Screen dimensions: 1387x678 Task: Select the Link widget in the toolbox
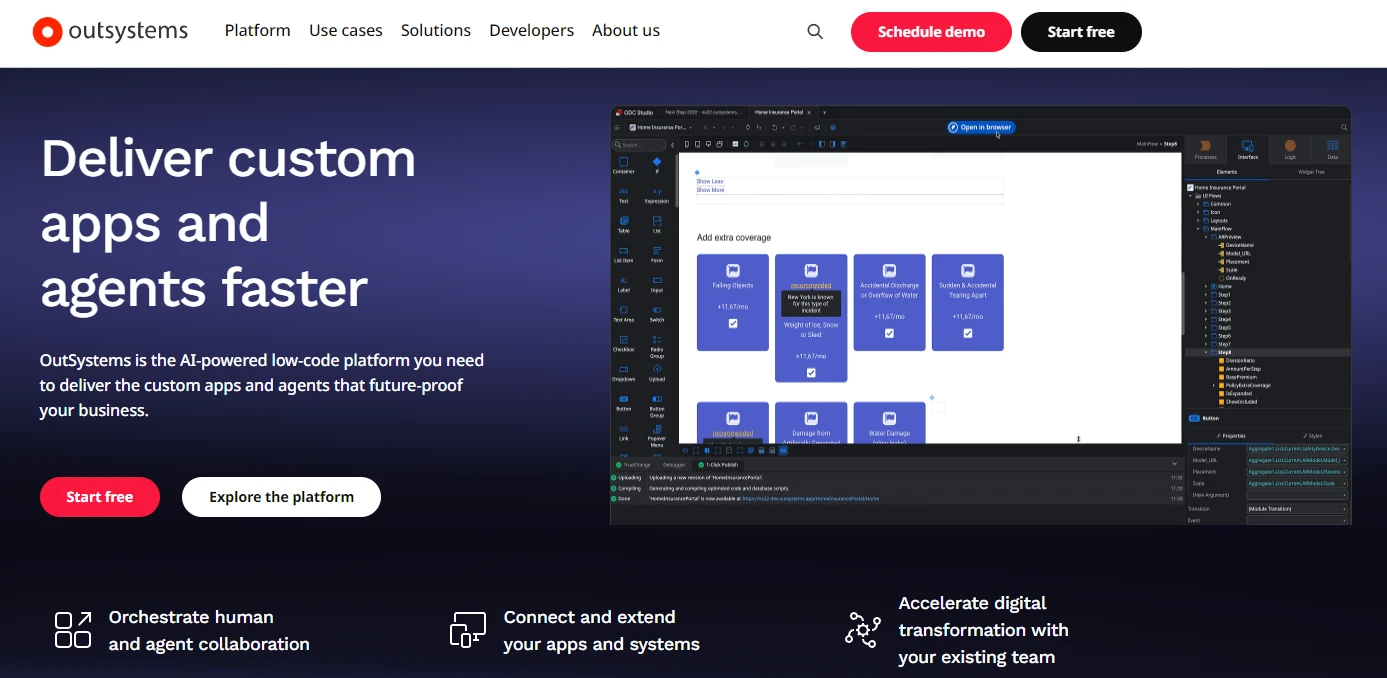pyautogui.click(x=624, y=432)
